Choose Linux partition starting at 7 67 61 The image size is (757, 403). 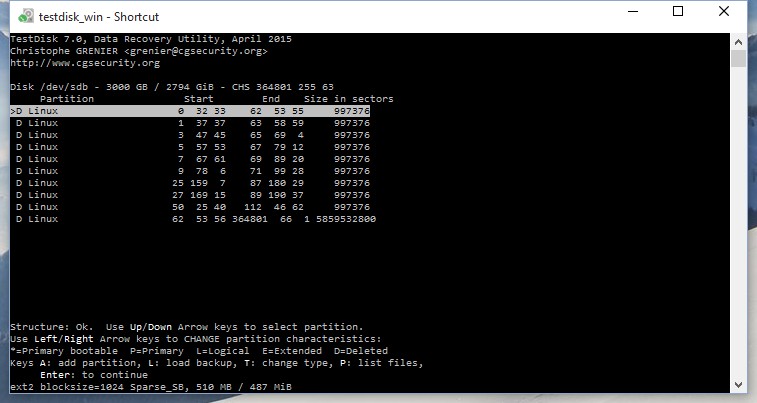pyautogui.click(x=190, y=159)
